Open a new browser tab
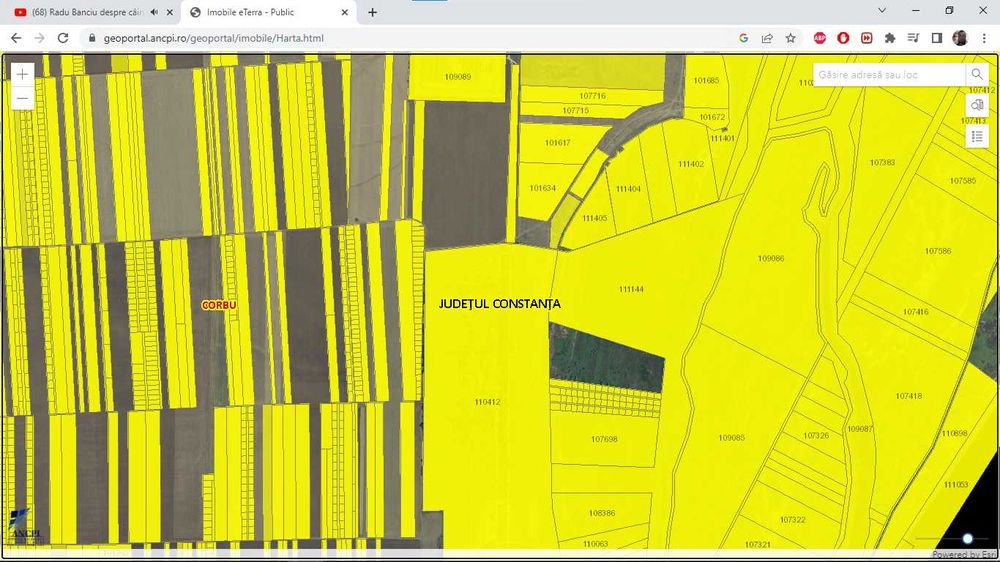The height and width of the screenshot is (562, 1000). pyautogui.click(x=372, y=12)
